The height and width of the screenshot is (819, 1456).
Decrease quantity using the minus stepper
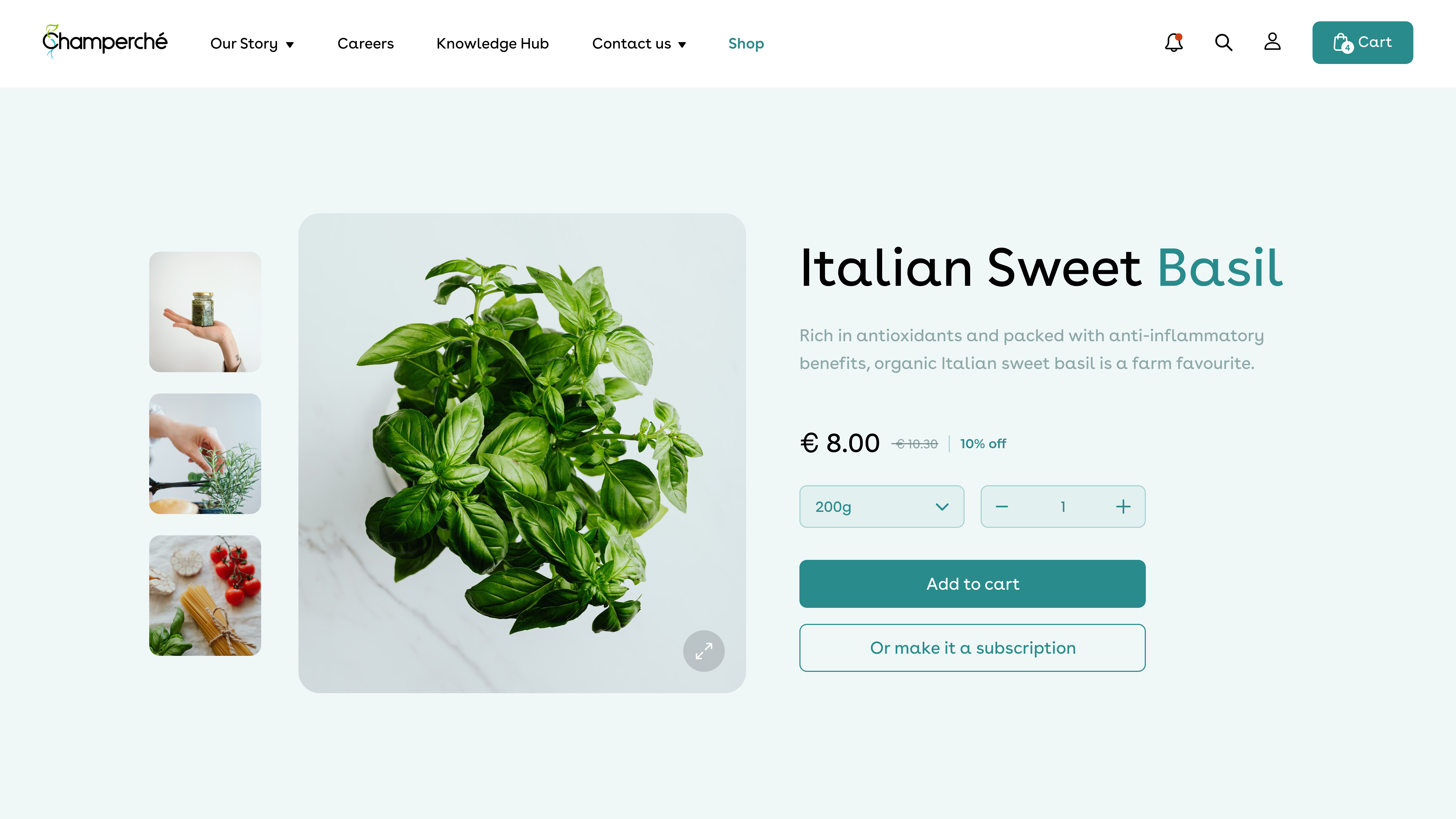coord(1002,506)
